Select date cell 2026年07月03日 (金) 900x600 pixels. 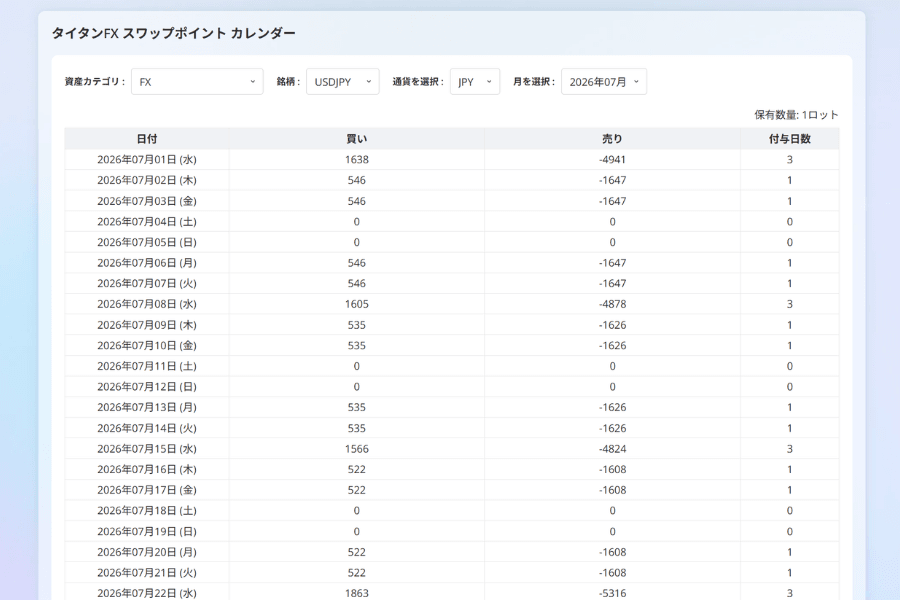pyautogui.click(x=147, y=201)
